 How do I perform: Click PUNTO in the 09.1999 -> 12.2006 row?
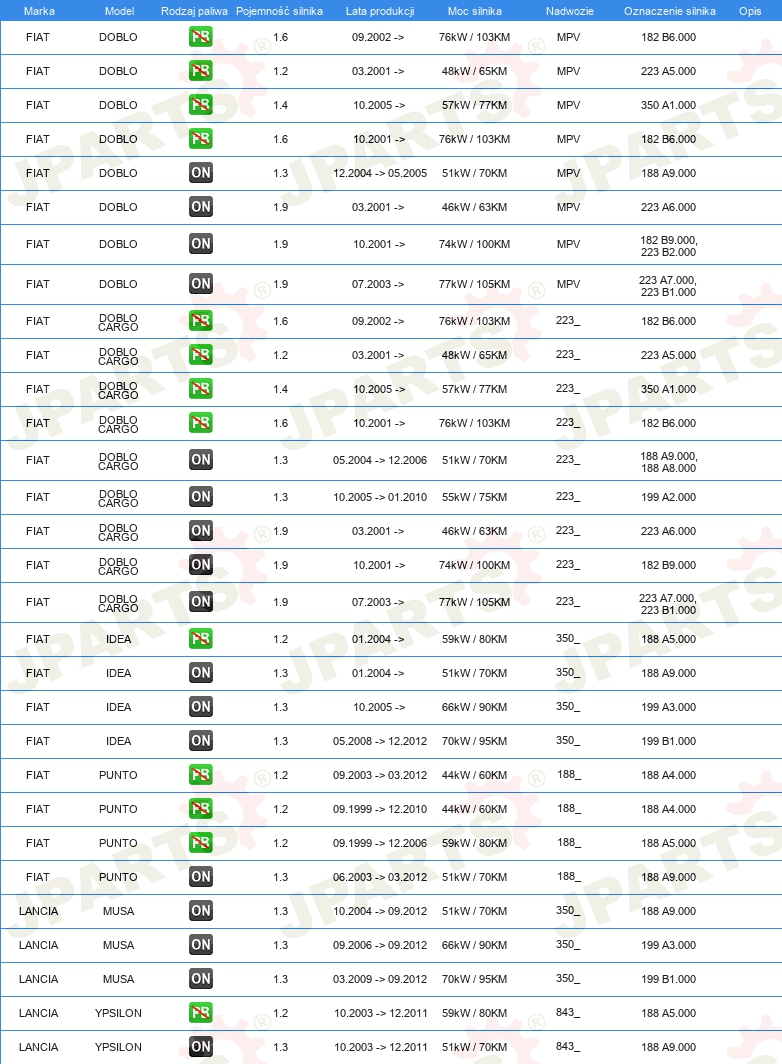tap(118, 843)
